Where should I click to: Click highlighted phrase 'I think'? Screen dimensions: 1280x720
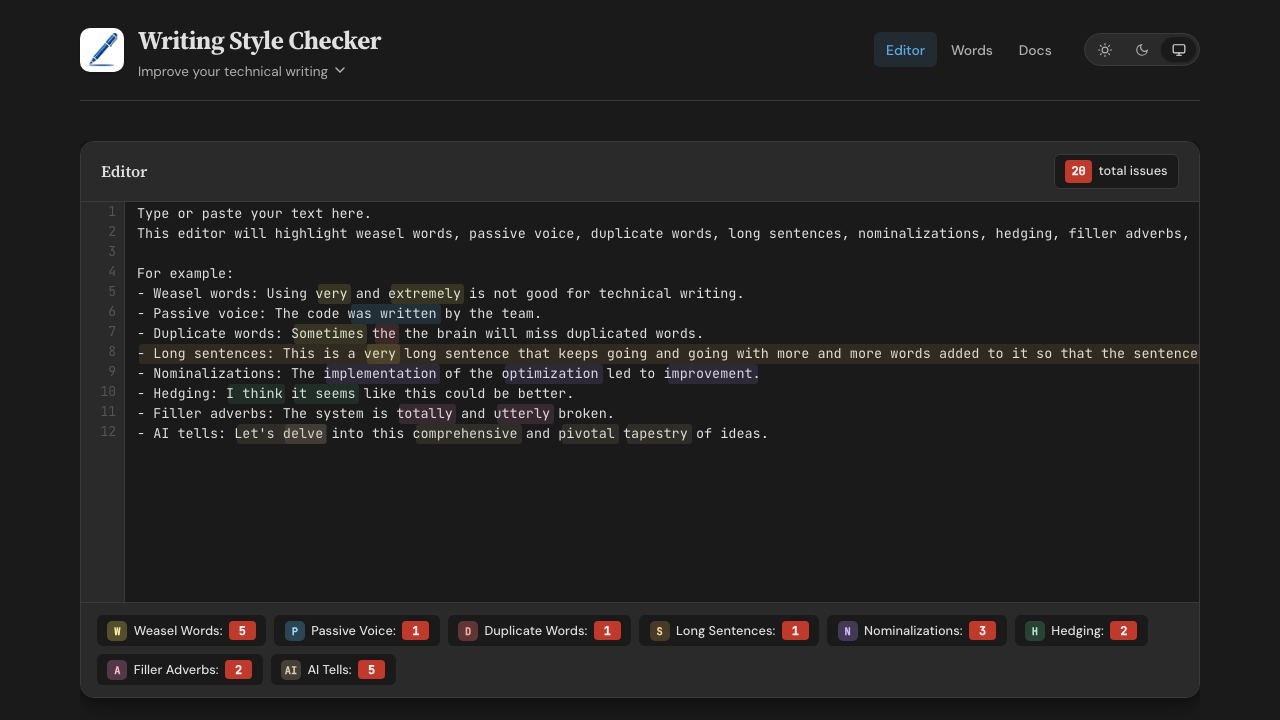[255, 393]
